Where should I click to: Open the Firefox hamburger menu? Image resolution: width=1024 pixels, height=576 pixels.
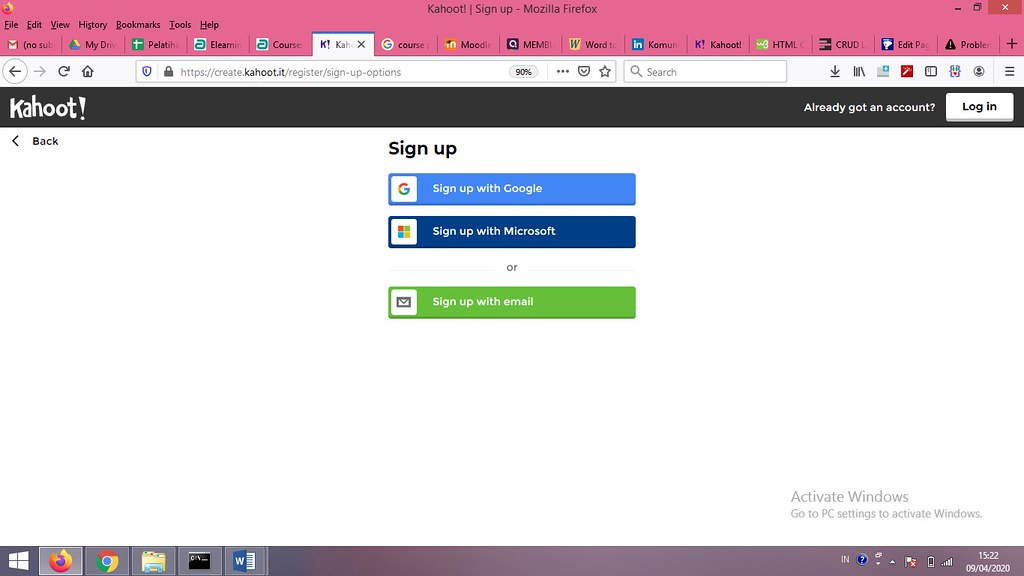point(1009,72)
